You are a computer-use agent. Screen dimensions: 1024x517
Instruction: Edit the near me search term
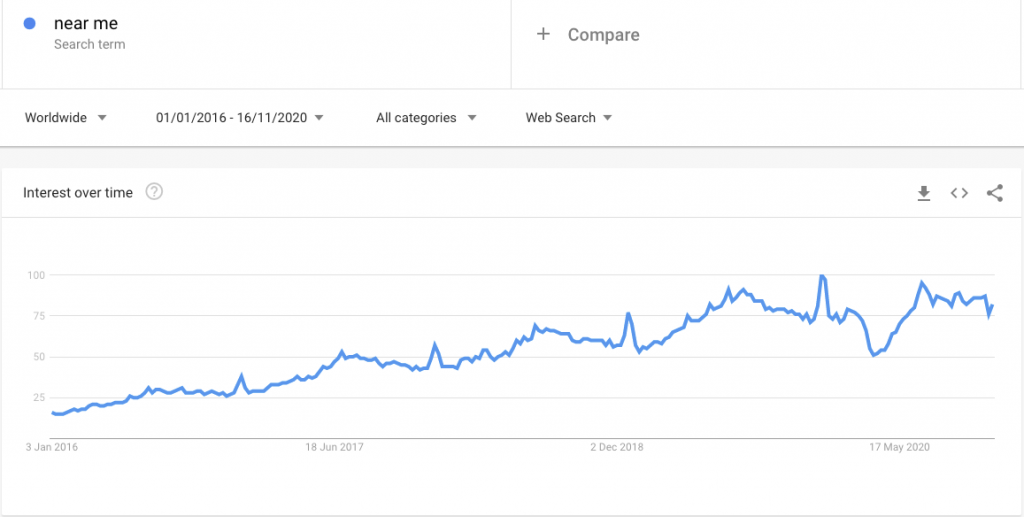[86, 24]
